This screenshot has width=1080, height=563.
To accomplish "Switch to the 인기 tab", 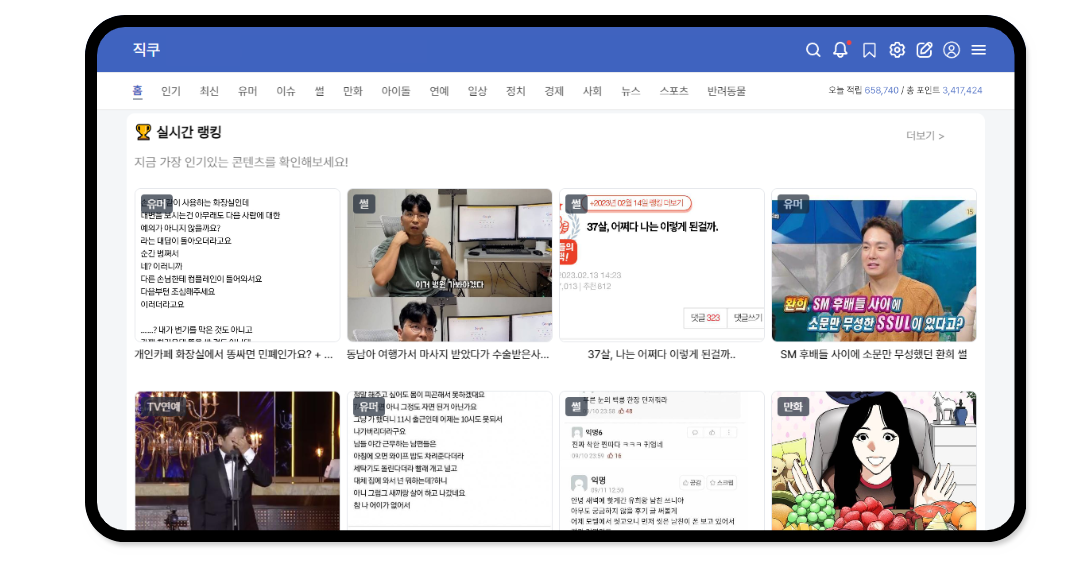I will click(x=171, y=91).
